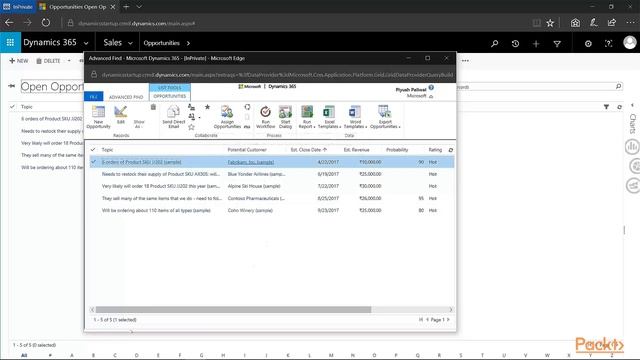
Task: Toggle select-all checkmark in Advanced Find grid
Action: (93, 150)
